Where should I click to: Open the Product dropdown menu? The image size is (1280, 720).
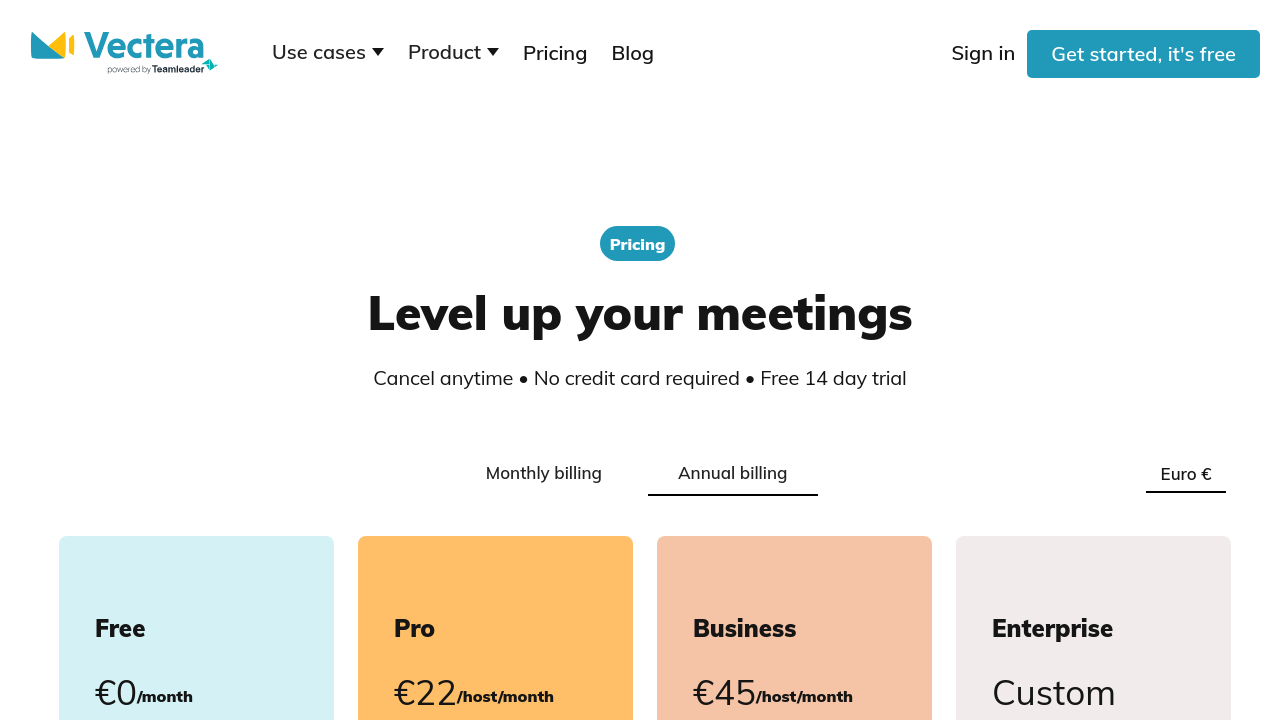pos(453,52)
